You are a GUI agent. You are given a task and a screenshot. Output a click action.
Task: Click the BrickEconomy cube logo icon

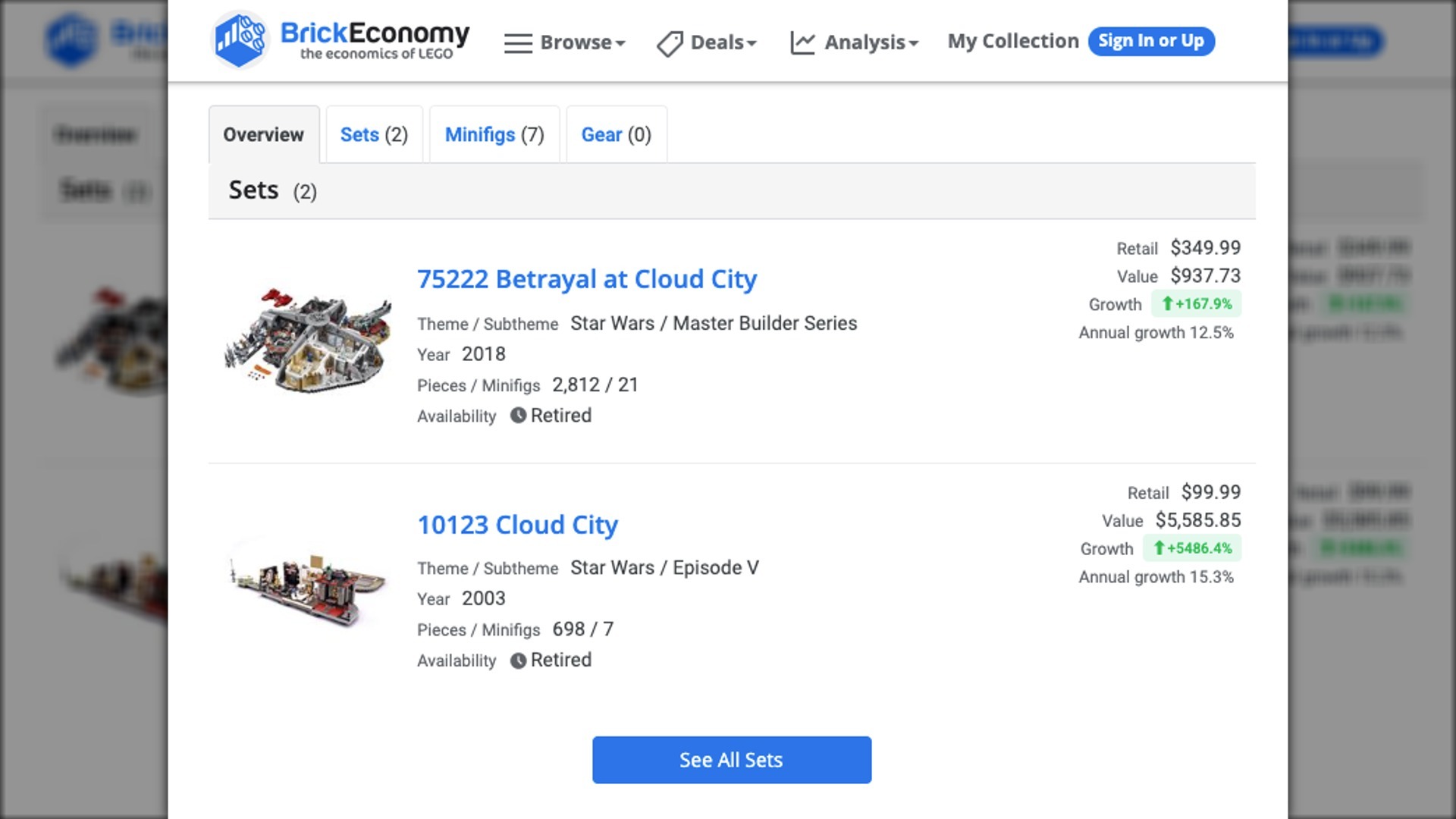(x=240, y=40)
